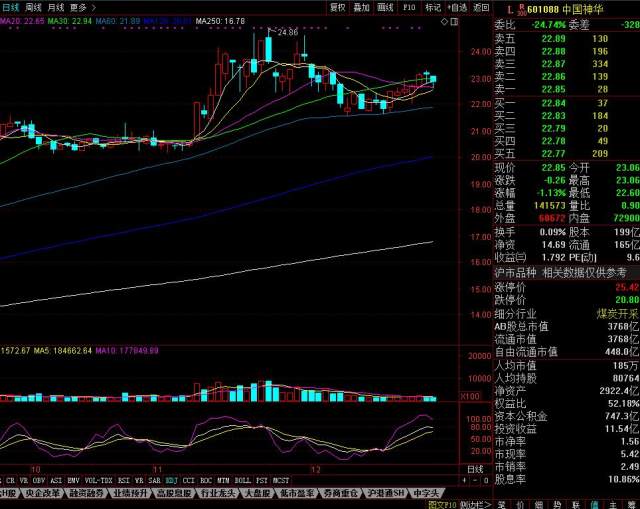Expand the 侧边栏> sidebar toggle
640x509 pixels.
[x=475, y=505]
